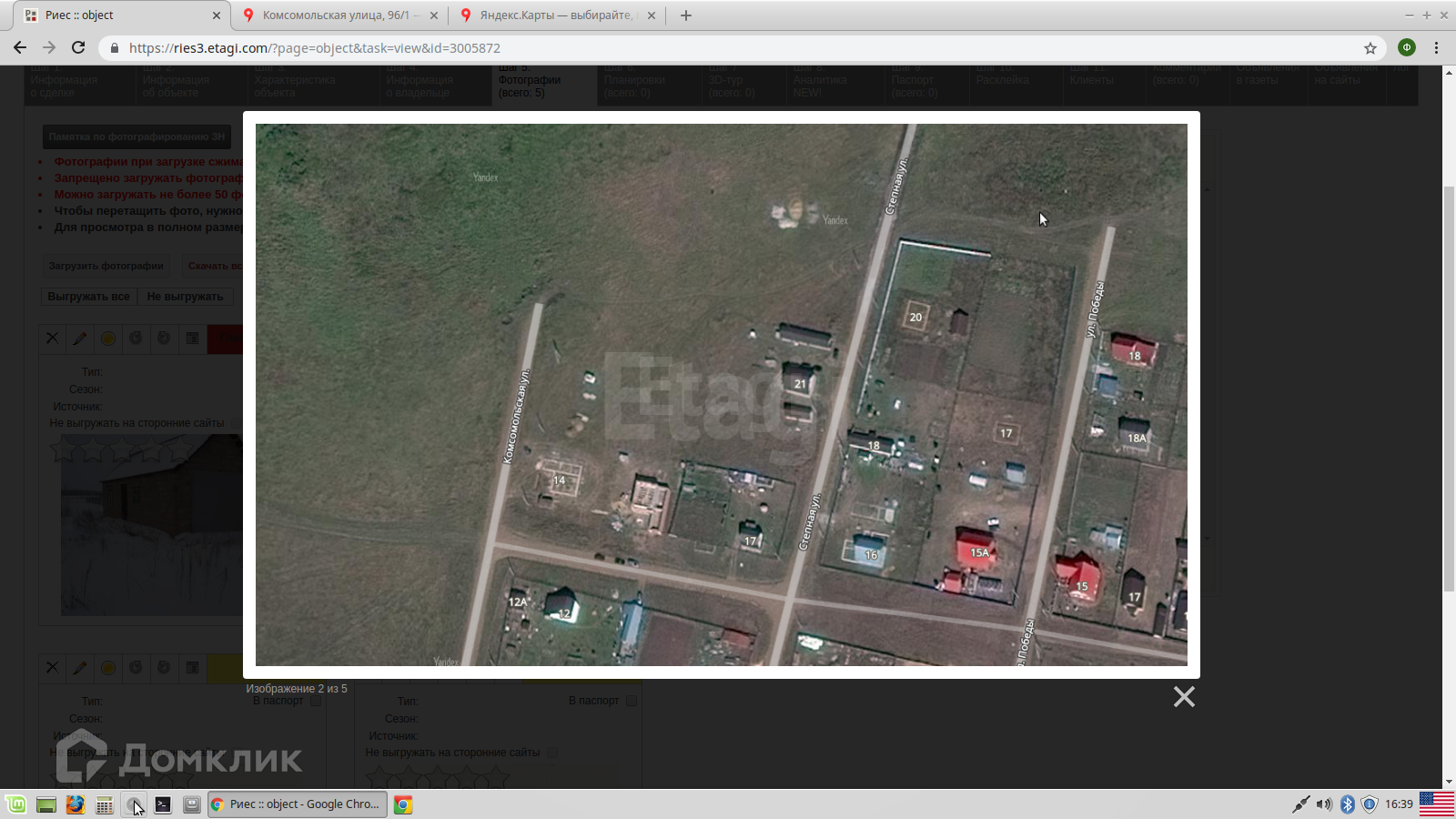Tick Не выгружать на сторонние сайты in lower-middle card
Viewport: 1456px width, 819px height.
(552, 753)
